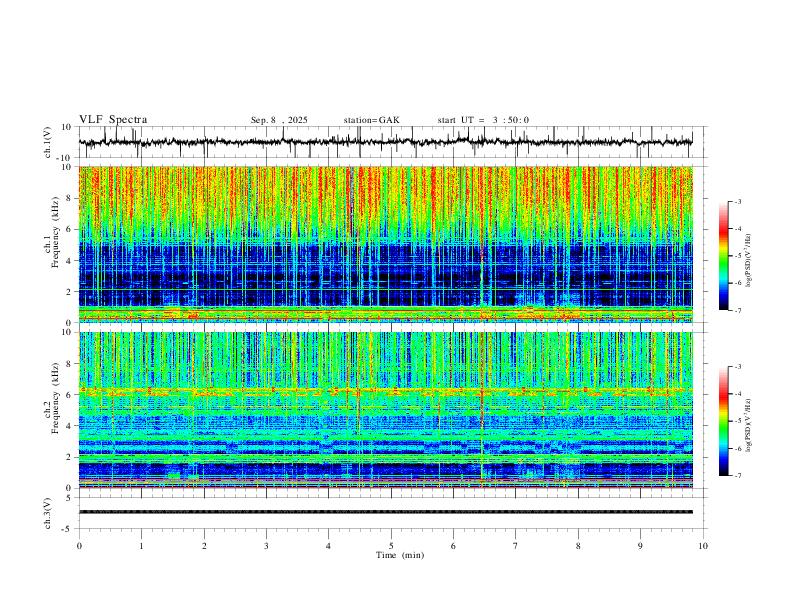
Task: Click time axis tick label '7'
Action: tap(516, 546)
